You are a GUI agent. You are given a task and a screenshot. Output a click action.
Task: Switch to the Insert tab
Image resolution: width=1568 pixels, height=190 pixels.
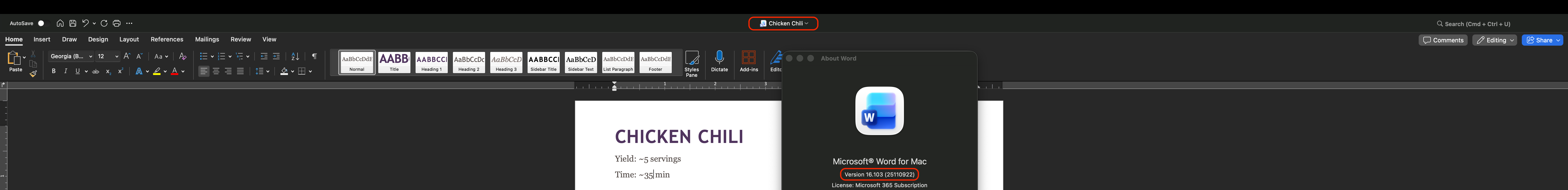(x=42, y=39)
